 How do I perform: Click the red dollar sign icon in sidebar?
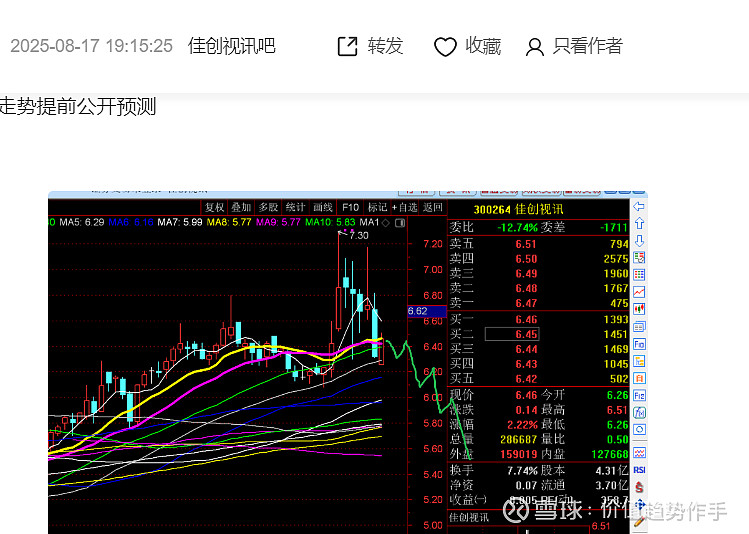click(639, 487)
